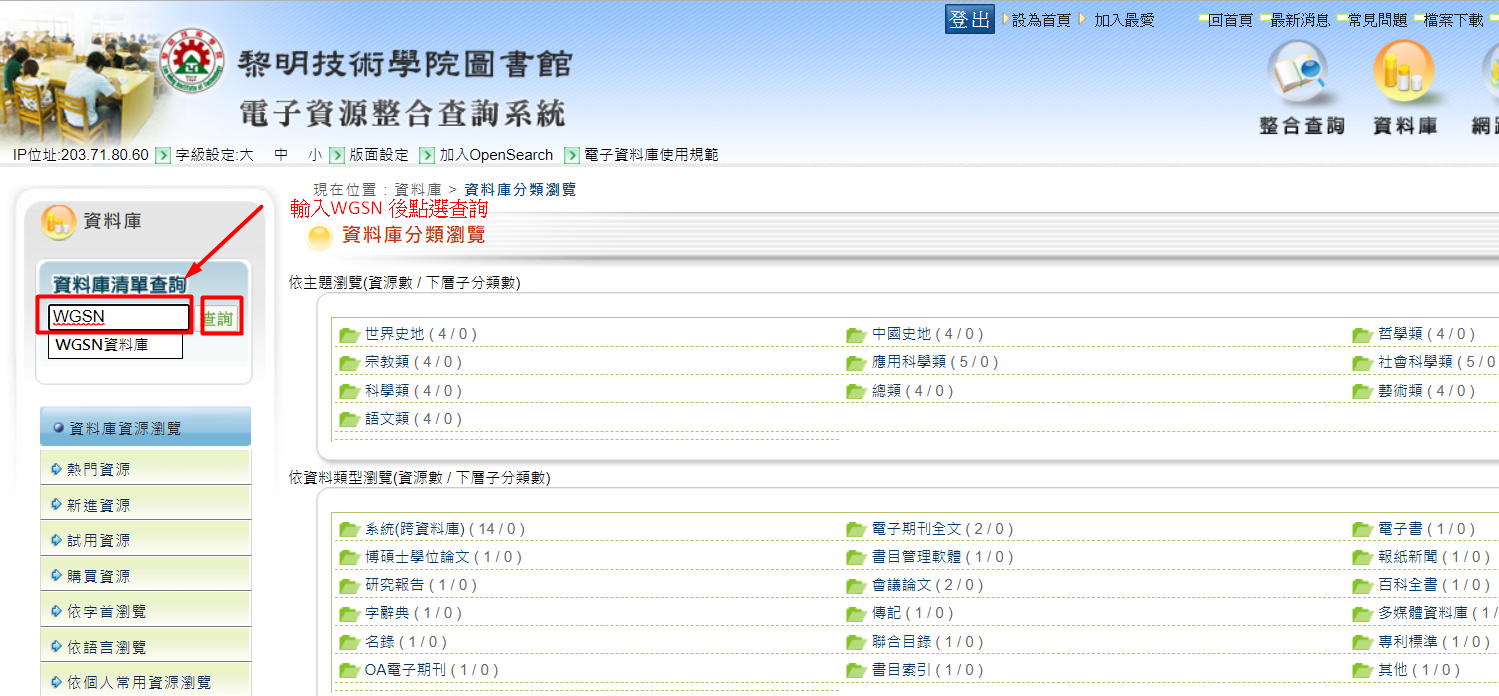Screen dimensions: 1499x696
Task: Select 資料庫資源瀏覽 sidebar header
Action: tap(145, 427)
